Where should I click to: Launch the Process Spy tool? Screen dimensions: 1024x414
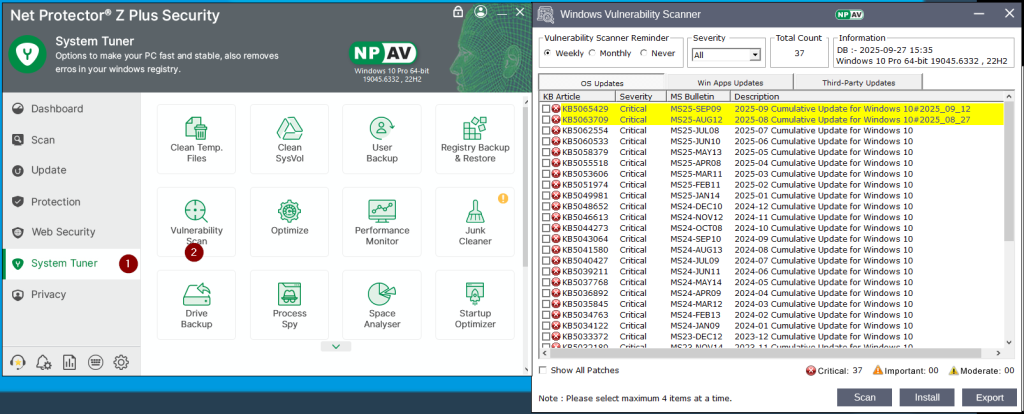tap(289, 305)
